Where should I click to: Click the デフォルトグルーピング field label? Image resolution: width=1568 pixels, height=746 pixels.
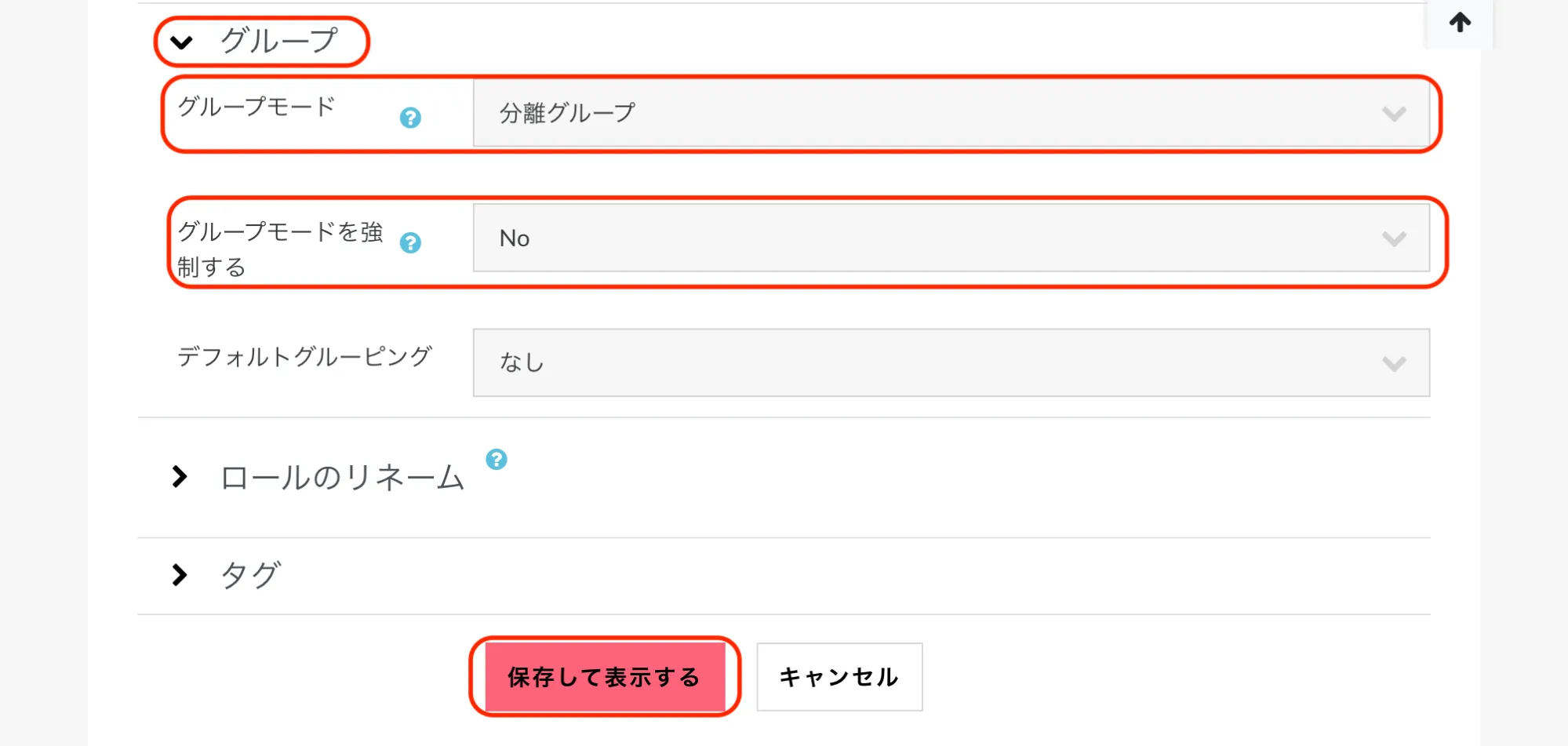(304, 357)
